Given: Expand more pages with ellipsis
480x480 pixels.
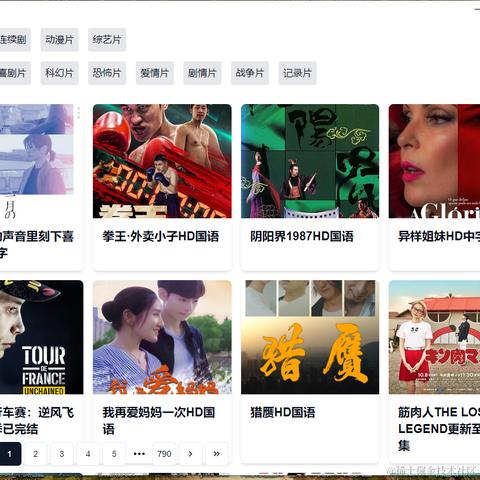Looking at the screenshot, I should (x=139, y=454).
